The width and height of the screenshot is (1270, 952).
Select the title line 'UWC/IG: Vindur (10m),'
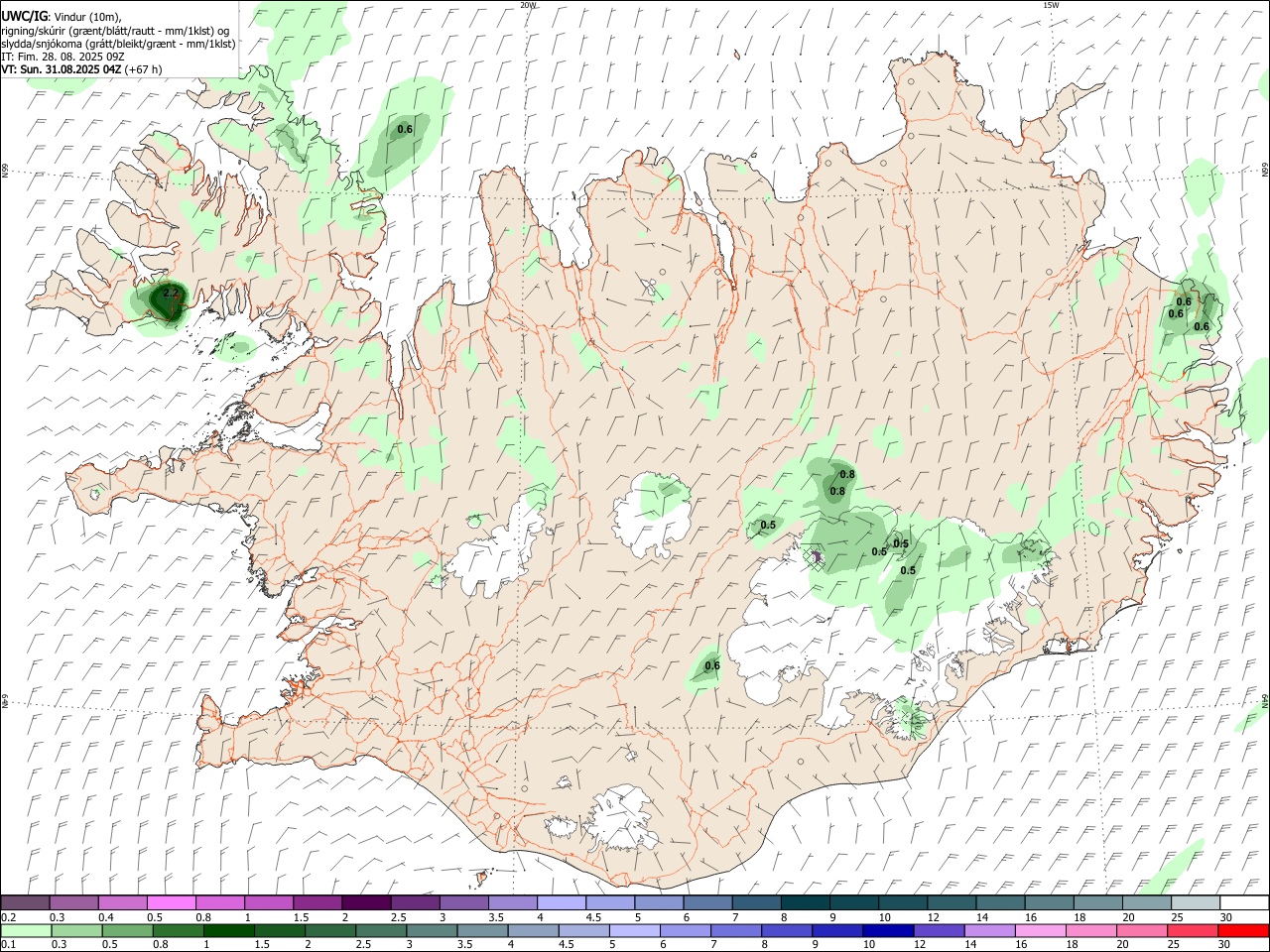[x=62, y=15]
